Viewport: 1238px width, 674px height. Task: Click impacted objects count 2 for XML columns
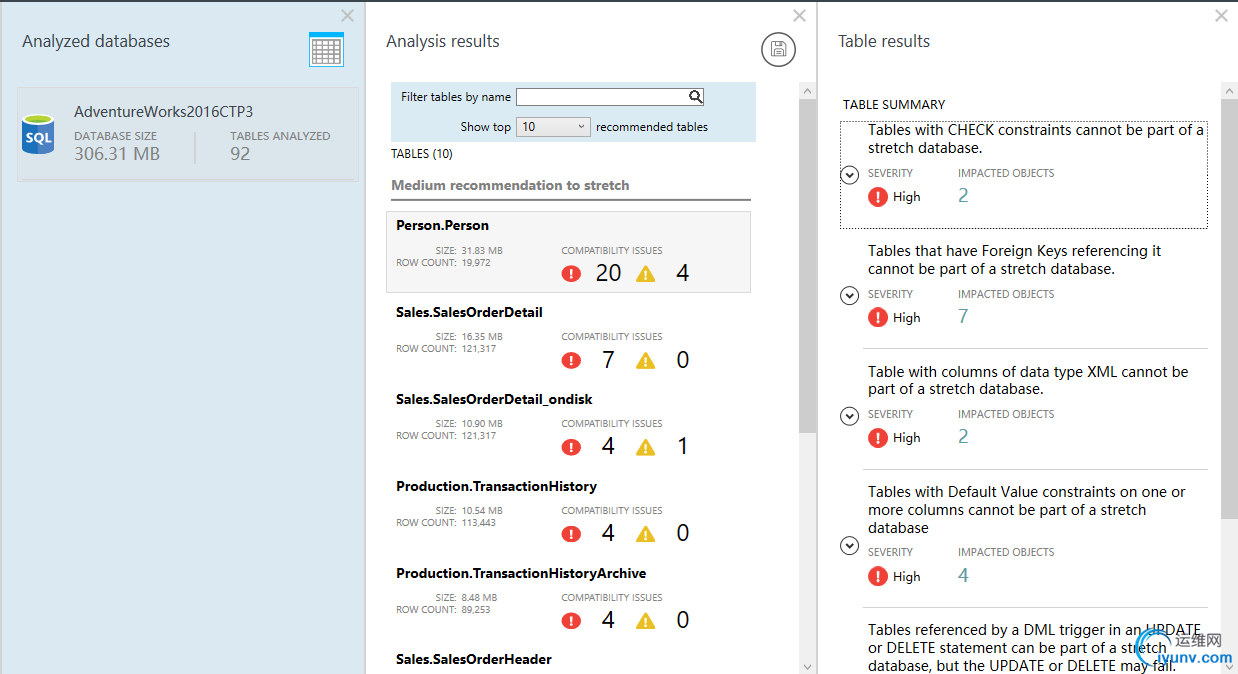tap(963, 437)
